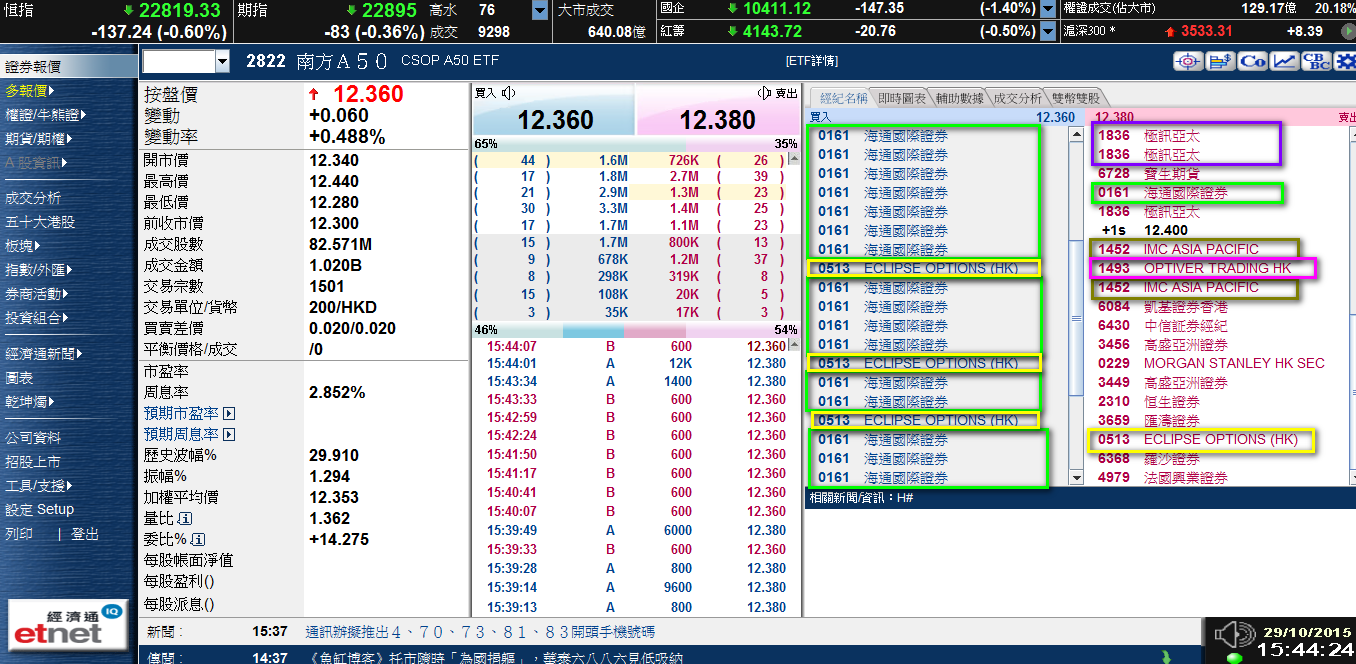Click the info icon next to 量比
This screenshot has height=664, width=1356.
(x=184, y=519)
